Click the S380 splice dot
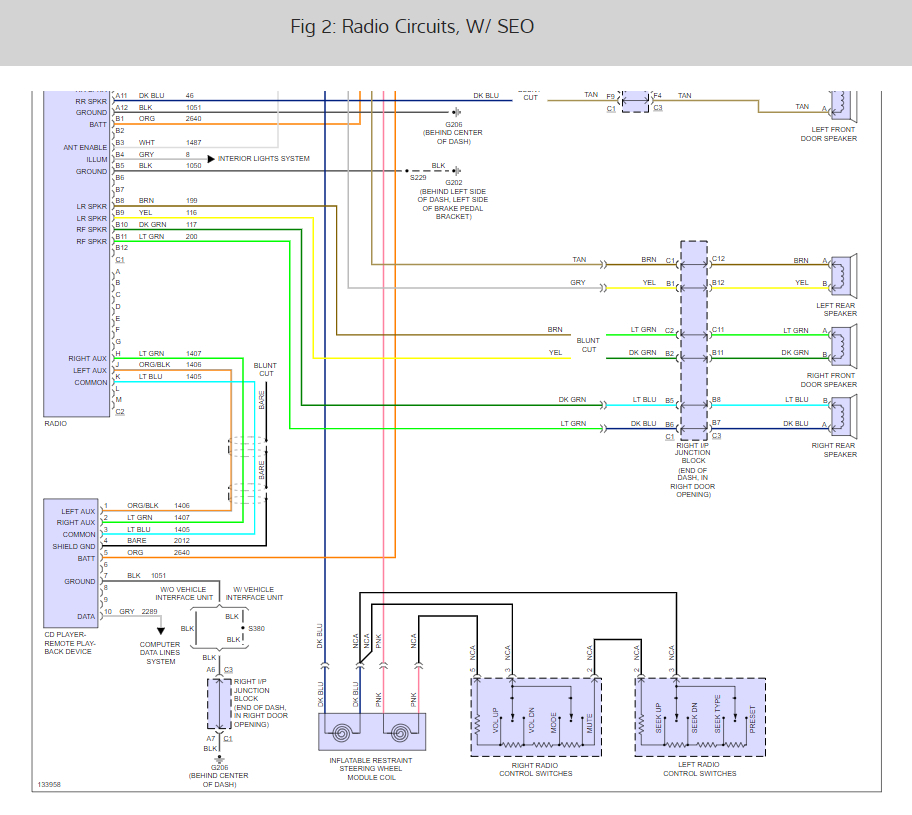The height and width of the screenshot is (815, 912). 243,629
